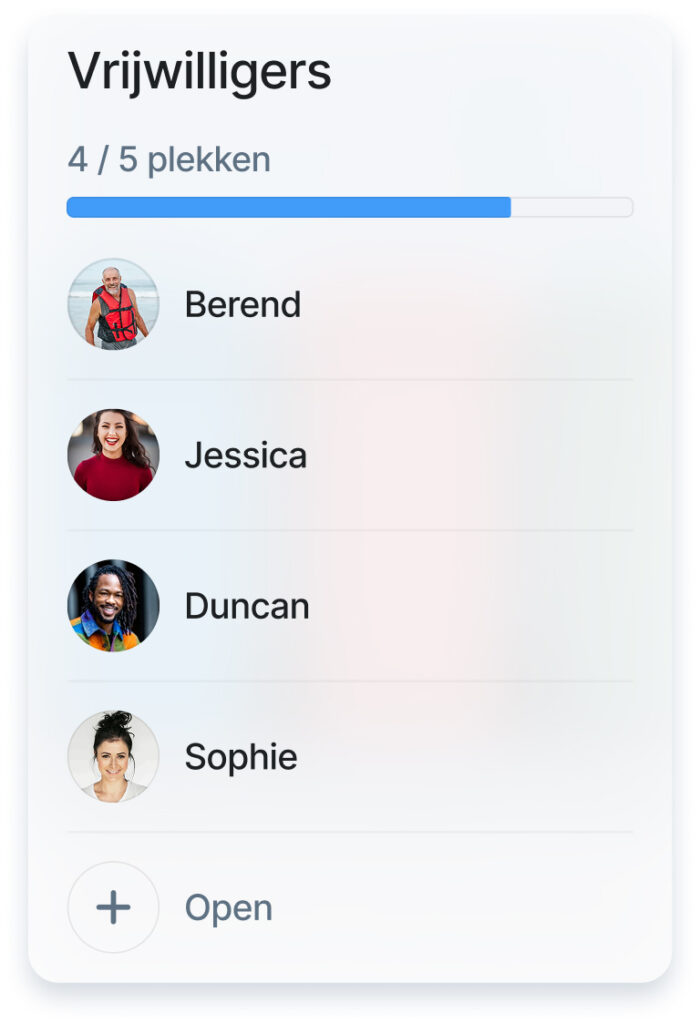Screen dimensions: 700x1024
Task: Click the separator above the Open row
Action: click(350, 832)
